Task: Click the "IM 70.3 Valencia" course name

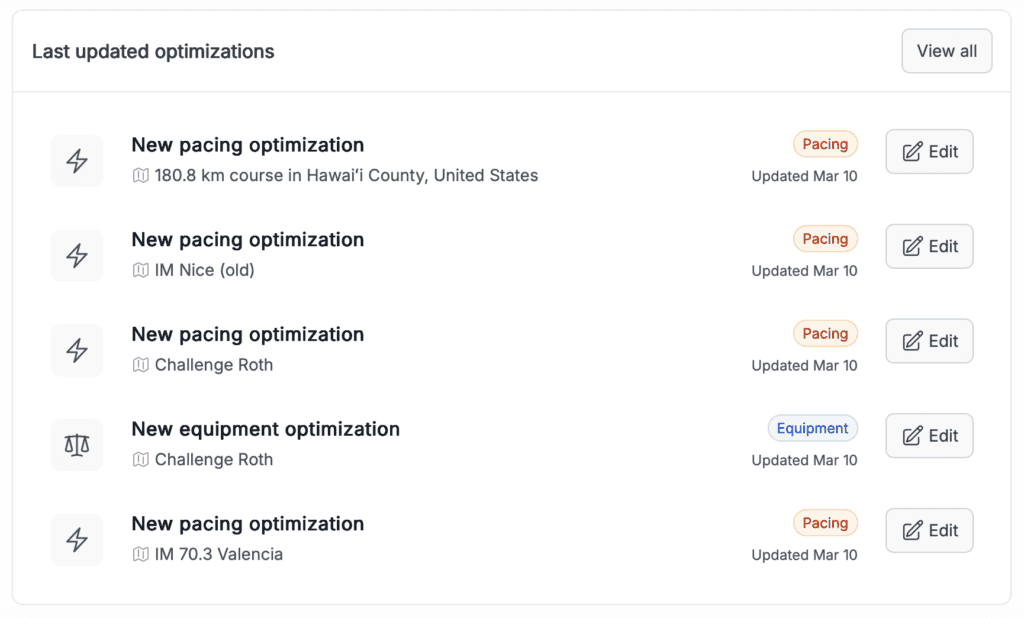Action: click(x=219, y=555)
